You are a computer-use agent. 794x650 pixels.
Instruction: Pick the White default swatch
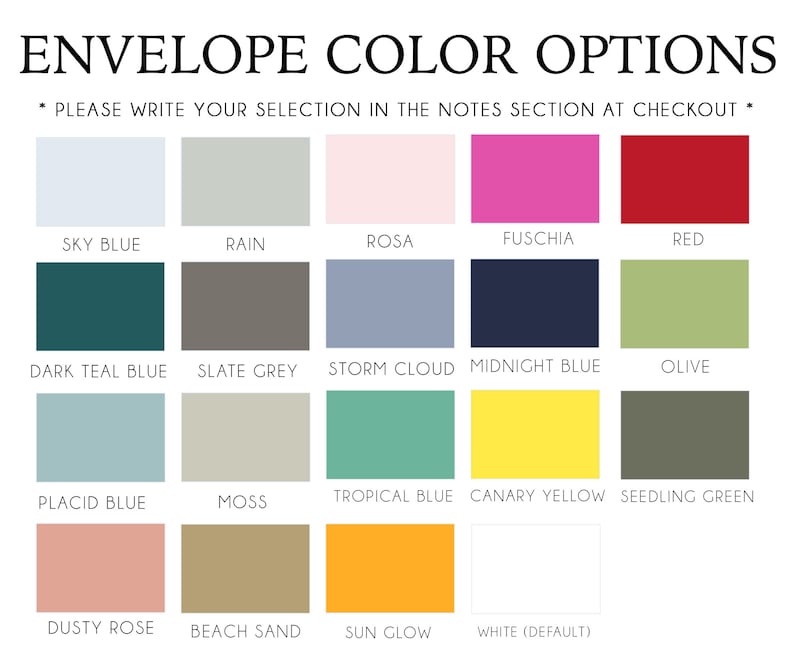536,569
